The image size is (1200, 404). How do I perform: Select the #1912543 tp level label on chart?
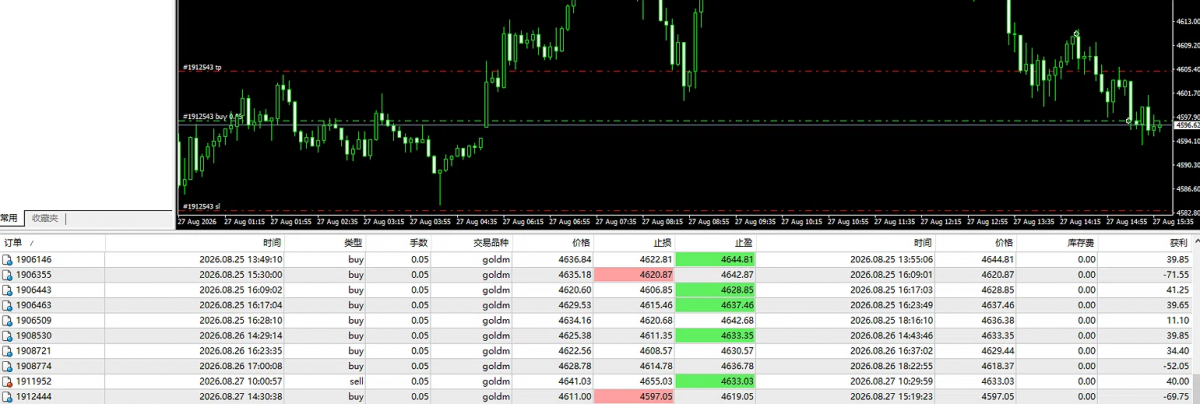pyautogui.click(x=201, y=67)
